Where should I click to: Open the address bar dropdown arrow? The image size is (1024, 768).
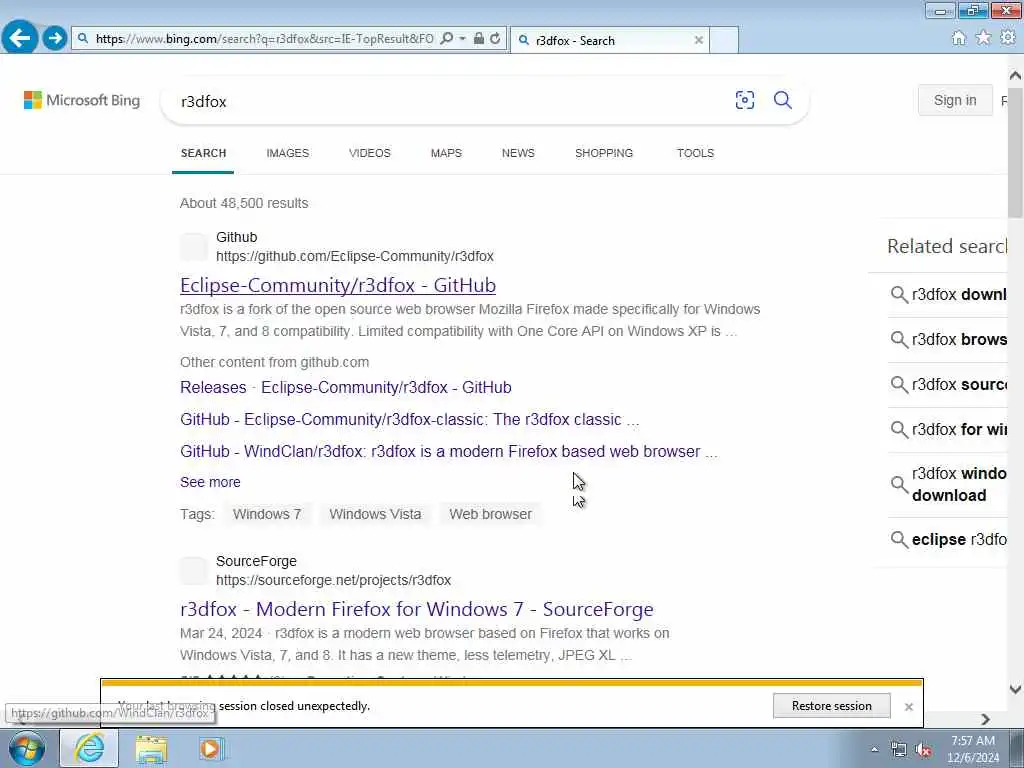tap(462, 39)
